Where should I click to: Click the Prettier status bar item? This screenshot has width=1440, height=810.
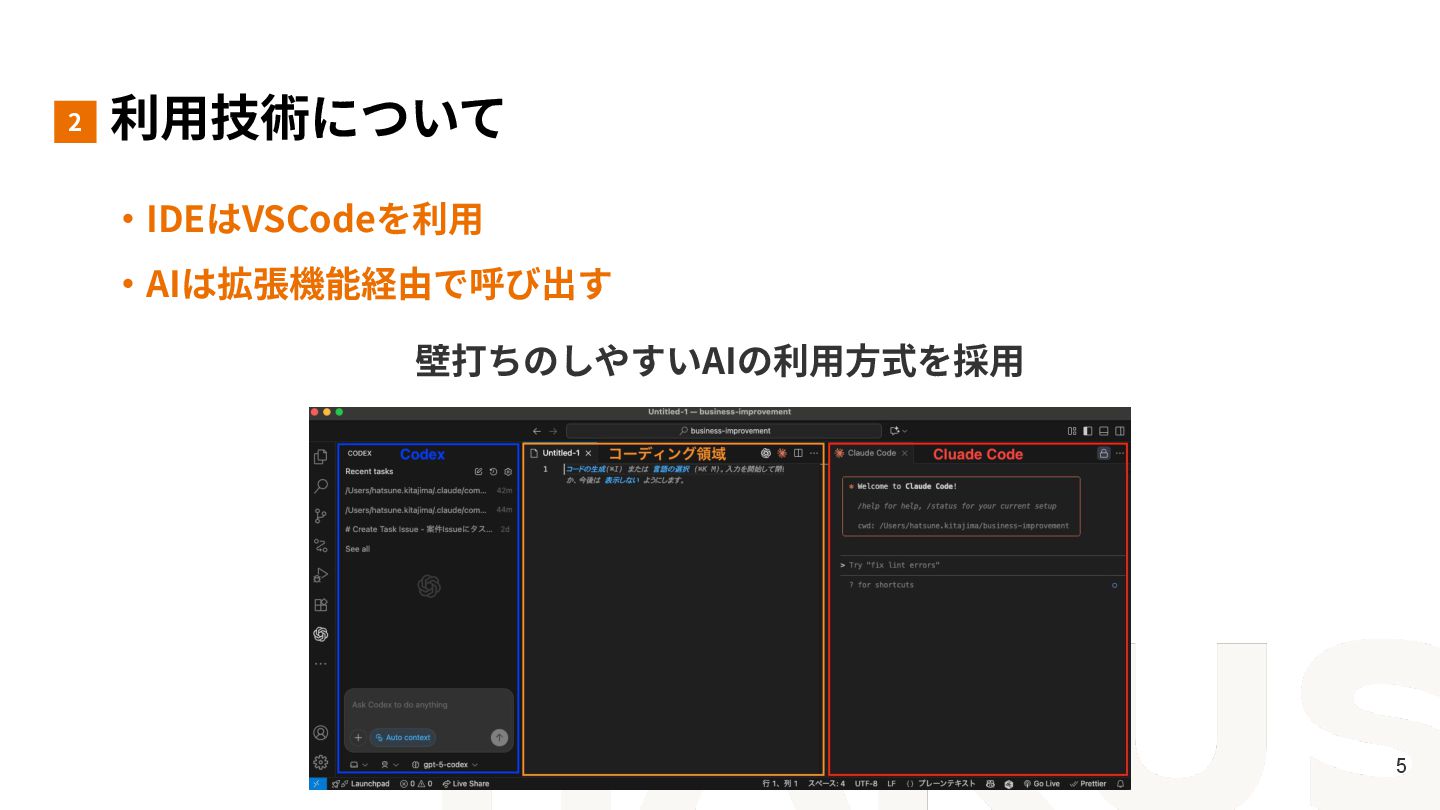coord(1088,783)
